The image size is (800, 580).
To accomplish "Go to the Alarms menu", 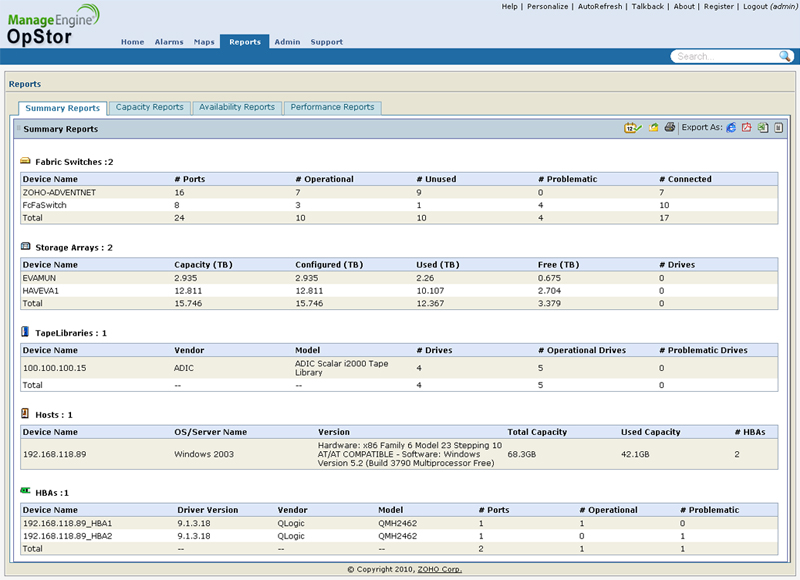I will (169, 42).
